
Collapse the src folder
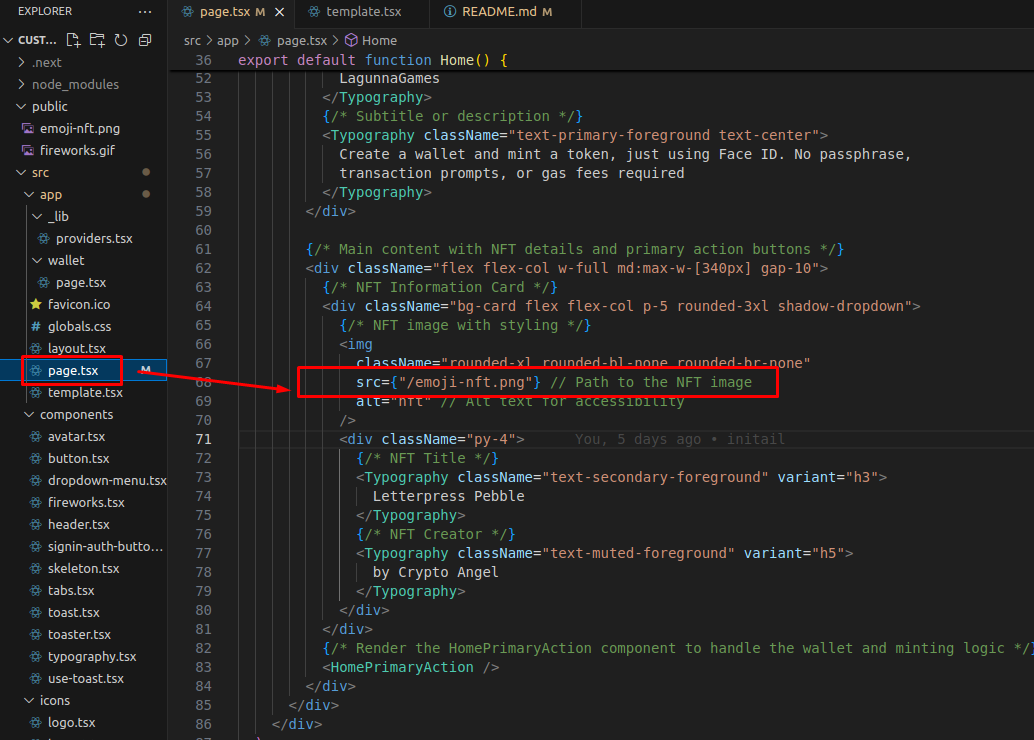click(x=83, y=172)
